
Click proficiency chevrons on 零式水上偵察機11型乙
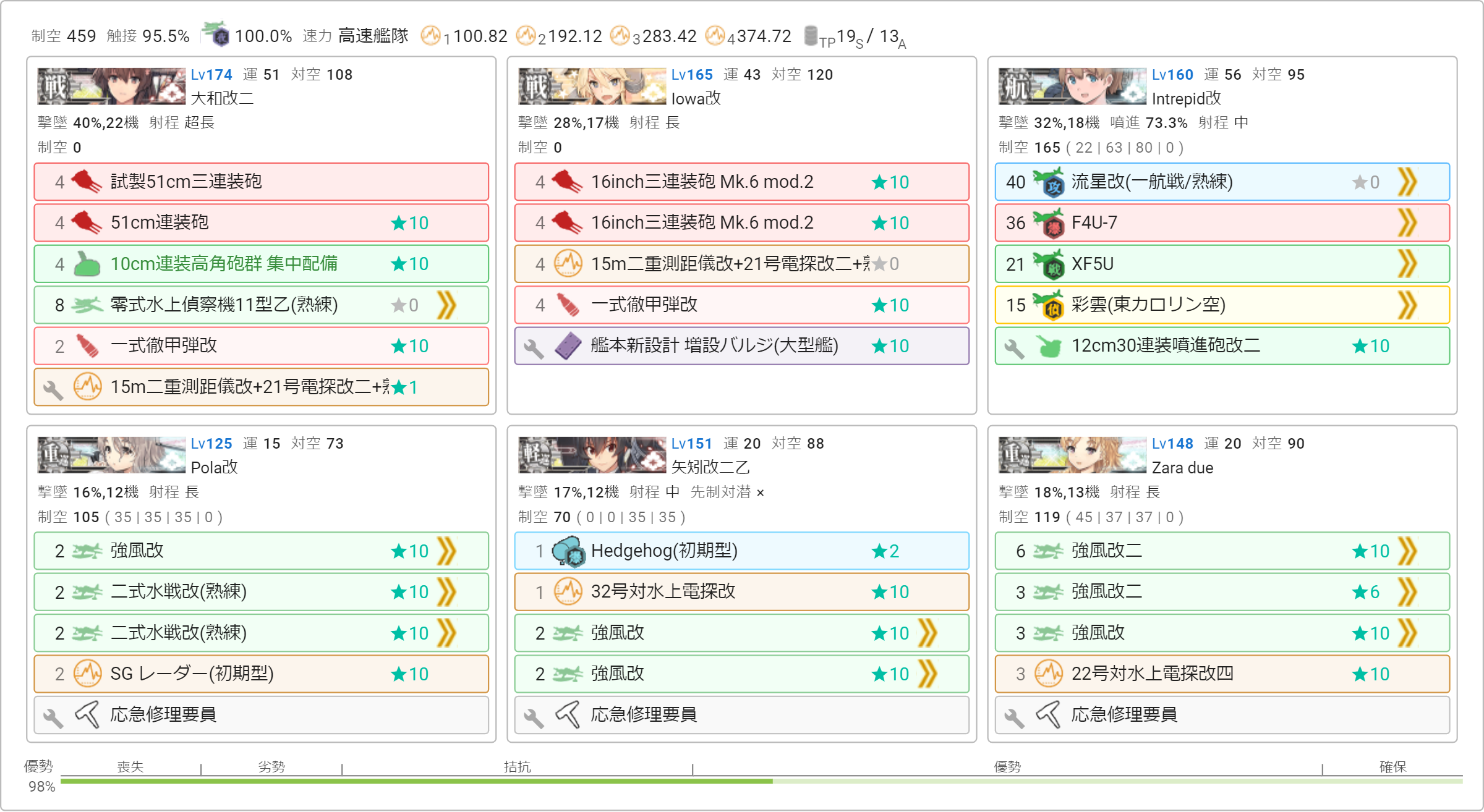(x=446, y=305)
